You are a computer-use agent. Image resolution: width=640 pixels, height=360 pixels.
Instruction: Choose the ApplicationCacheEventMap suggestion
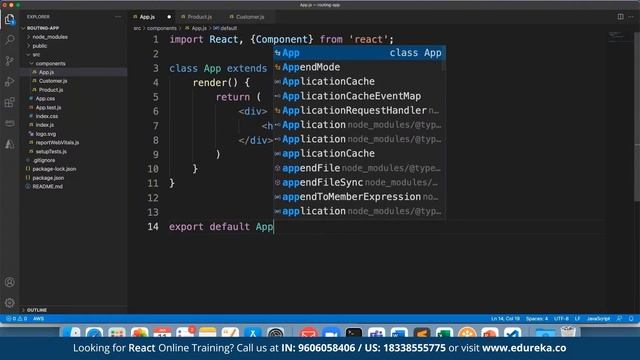tap(359, 96)
